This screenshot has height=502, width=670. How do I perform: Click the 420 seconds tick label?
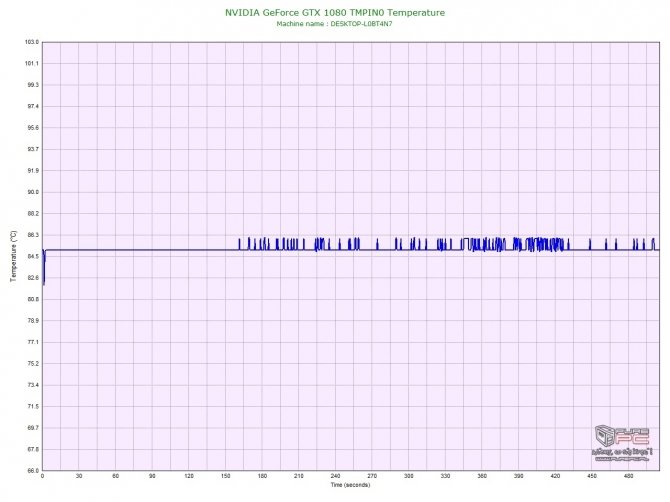(555, 476)
